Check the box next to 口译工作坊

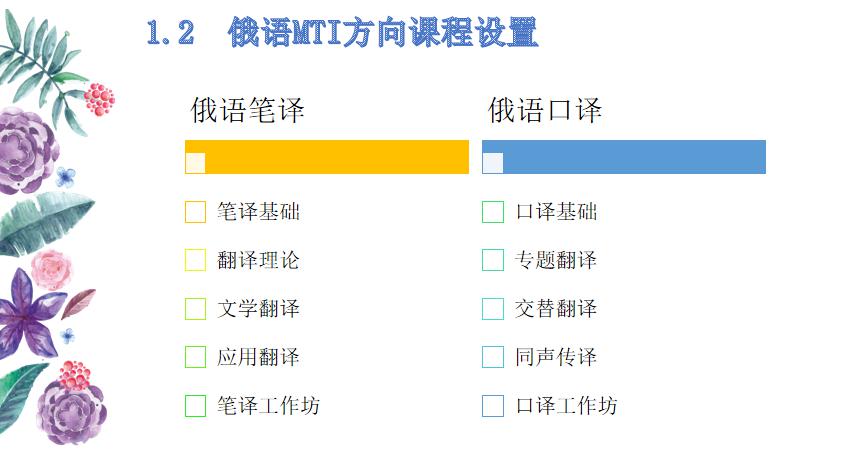493,406
